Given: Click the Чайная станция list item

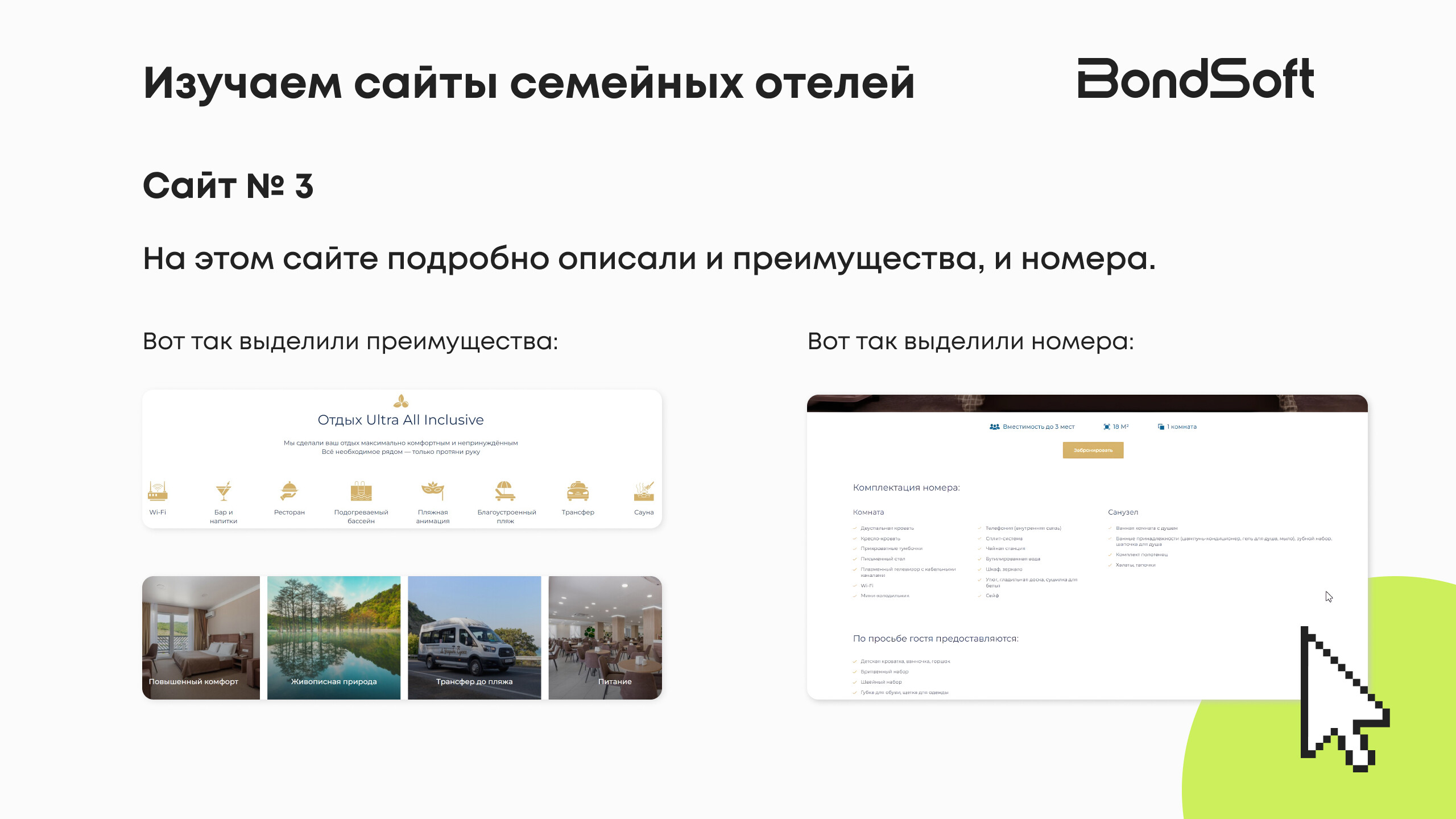Looking at the screenshot, I should pyautogui.click(x=1006, y=549).
